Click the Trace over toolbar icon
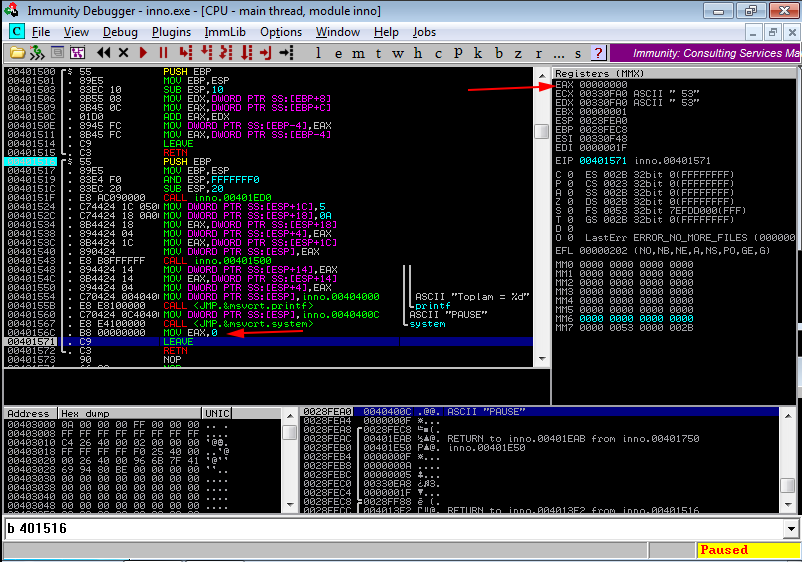Screen dimensions: 802x562 point(247,53)
